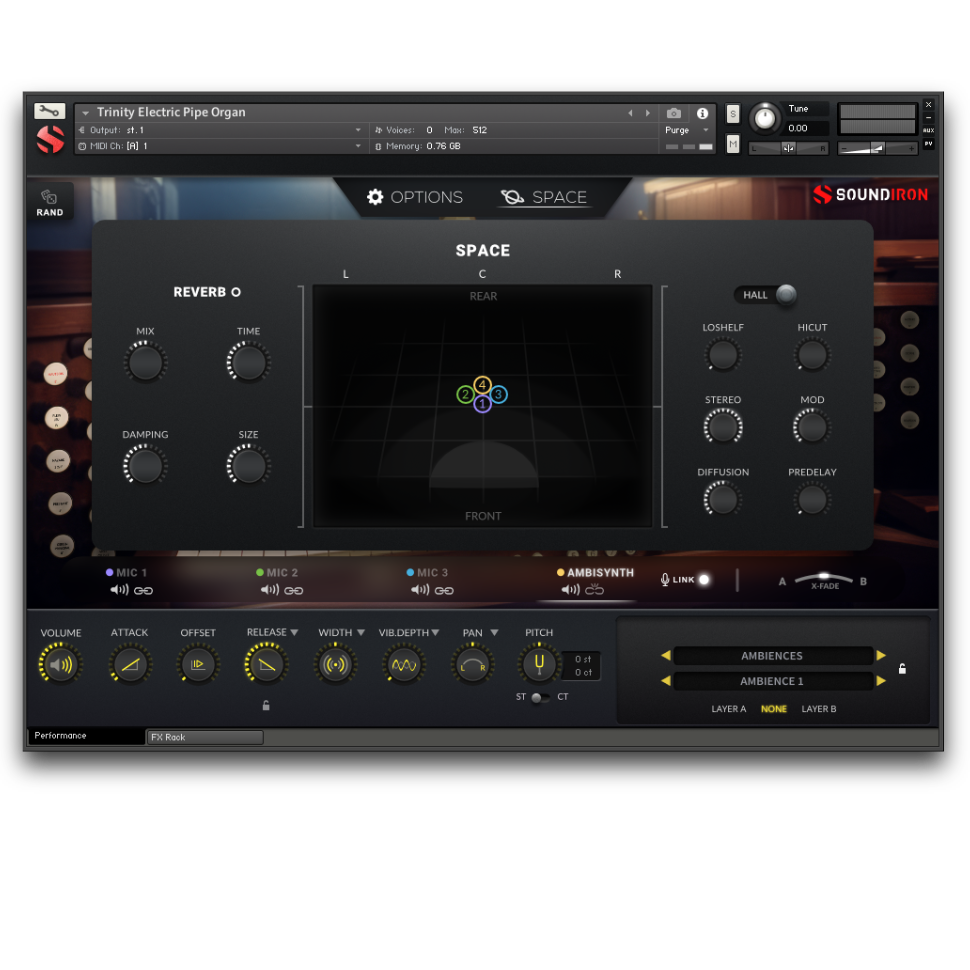
Task: Select mic puck 2 in the space grid
Action: click(465, 394)
